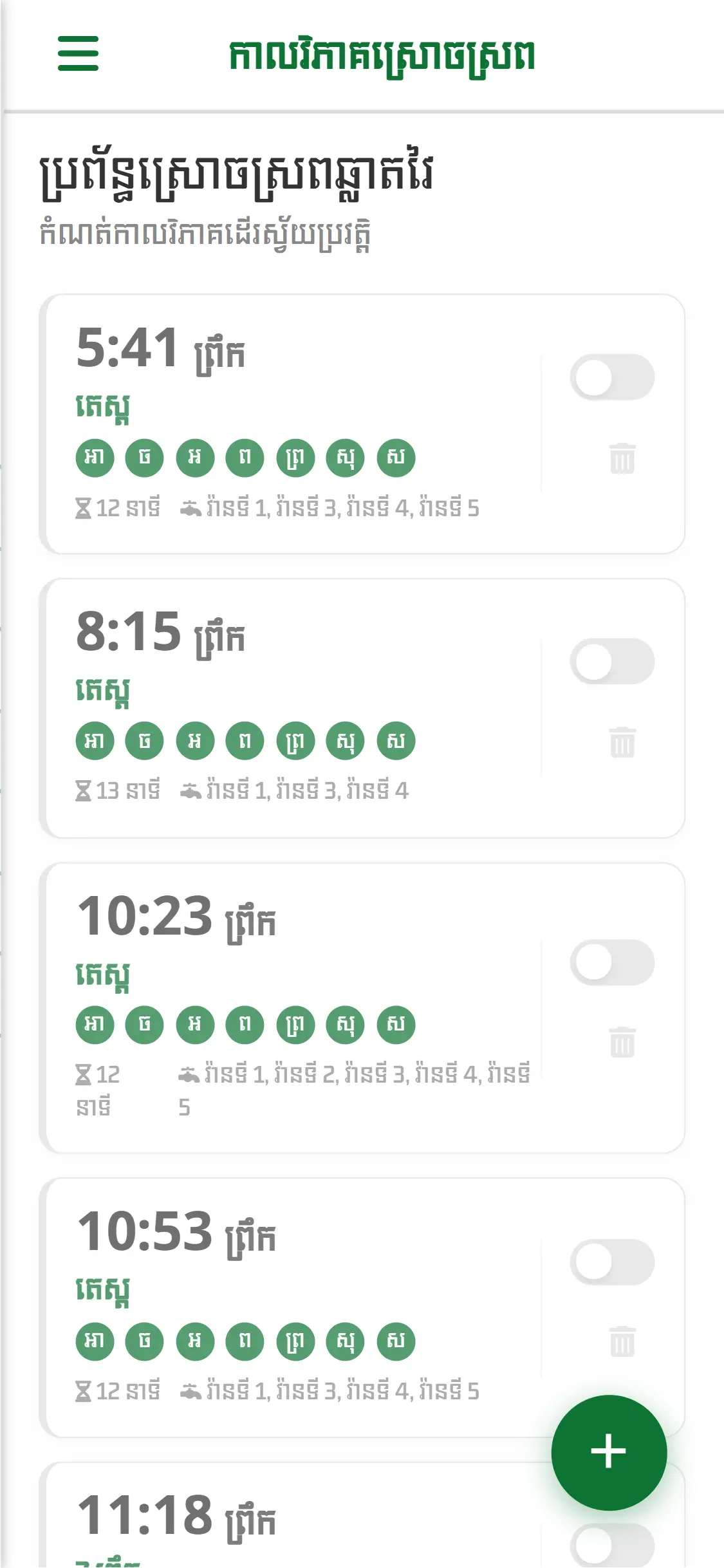724x1568 pixels.
Task: Enable the 5:41 schedule toggle
Action: tap(611, 377)
